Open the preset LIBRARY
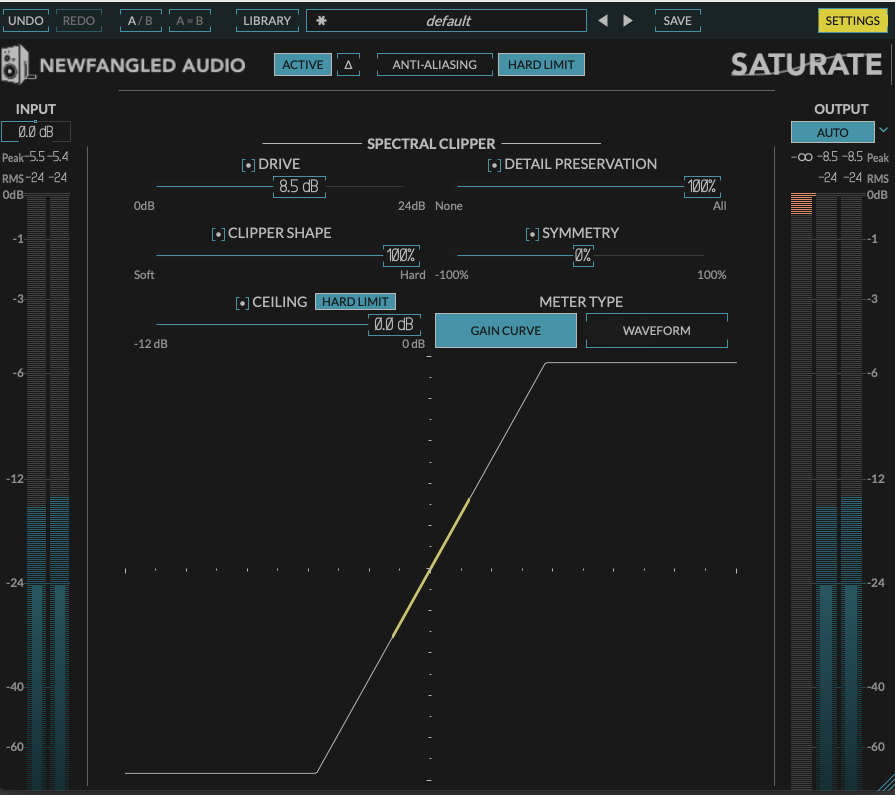The width and height of the screenshot is (895, 795). tap(266, 20)
